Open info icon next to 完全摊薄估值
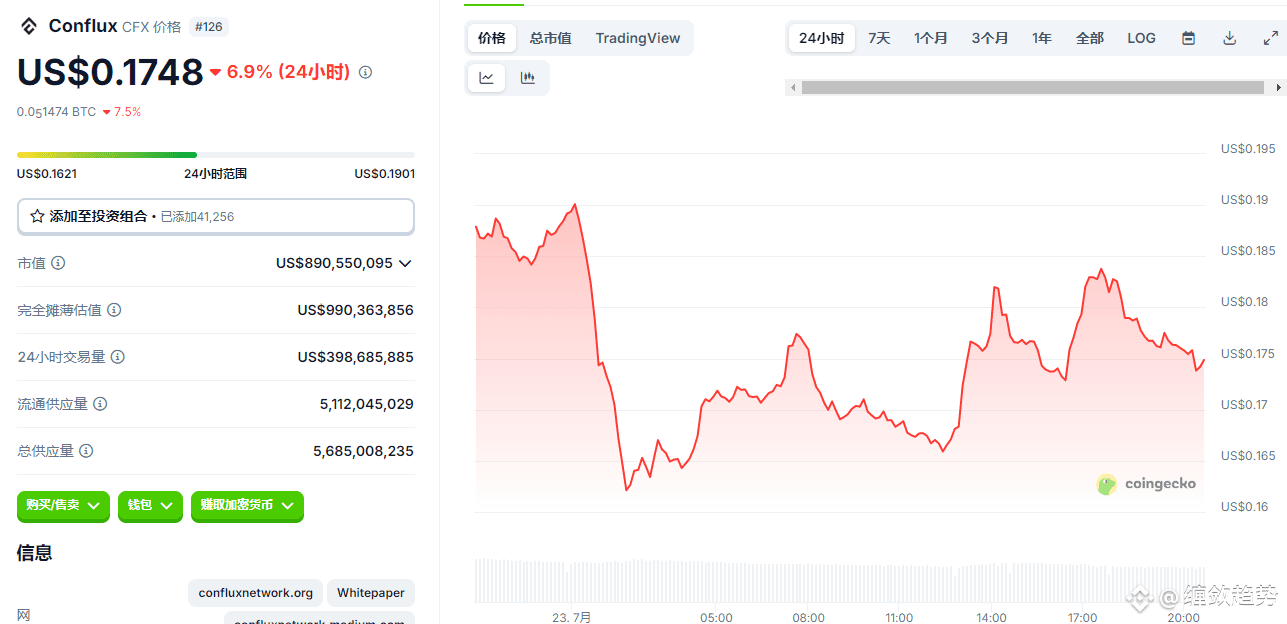The height and width of the screenshot is (624, 1287). pyautogui.click(x=114, y=310)
